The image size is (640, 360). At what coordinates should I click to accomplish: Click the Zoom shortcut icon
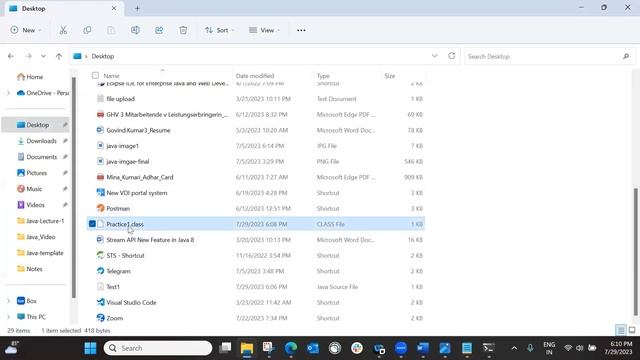click(x=100, y=318)
